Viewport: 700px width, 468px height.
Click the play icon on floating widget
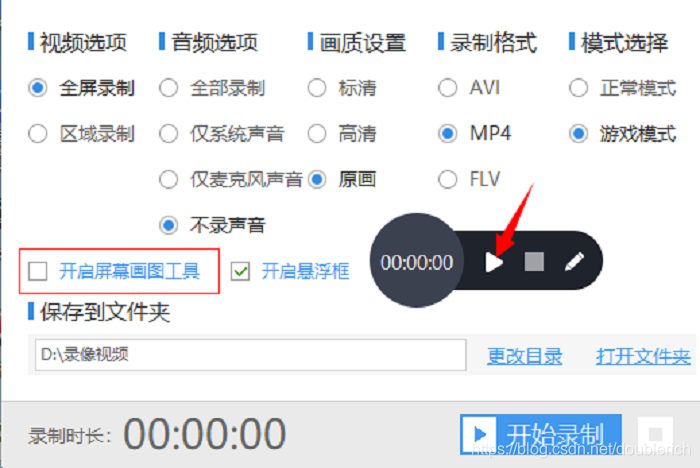click(x=494, y=262)
